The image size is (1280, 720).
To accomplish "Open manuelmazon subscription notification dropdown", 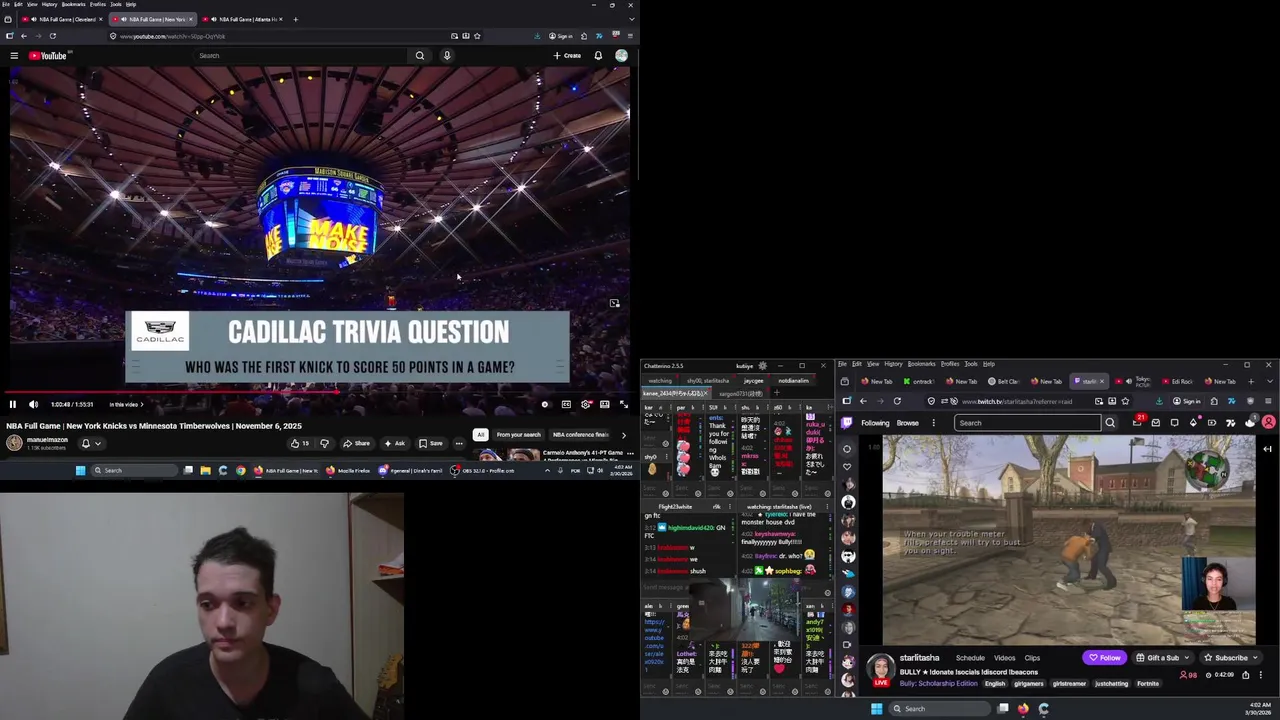I will [x=91, y=443].
